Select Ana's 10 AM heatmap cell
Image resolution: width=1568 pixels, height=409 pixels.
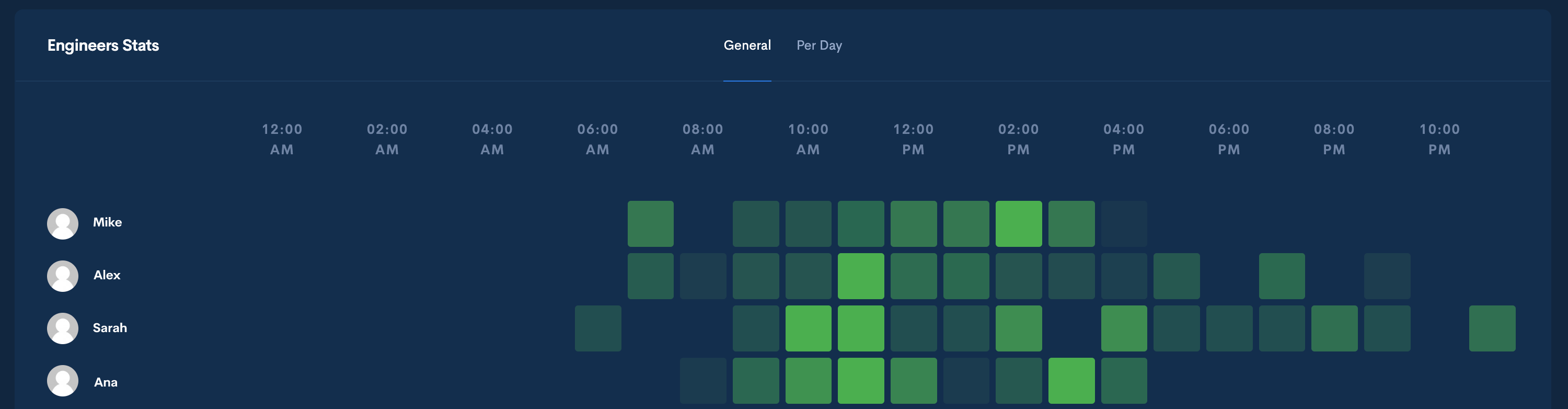pyautogui.click(x=809, y=381)
